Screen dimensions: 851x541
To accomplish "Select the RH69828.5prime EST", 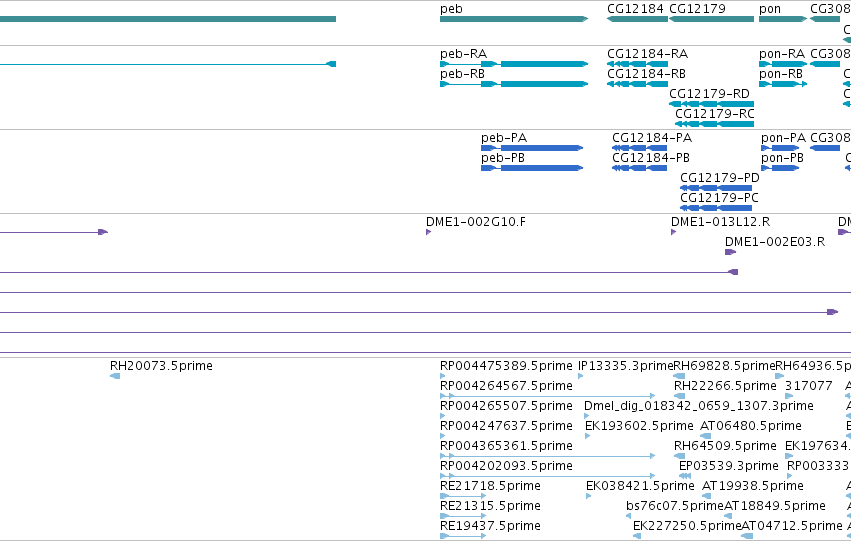I will [679, 376].
